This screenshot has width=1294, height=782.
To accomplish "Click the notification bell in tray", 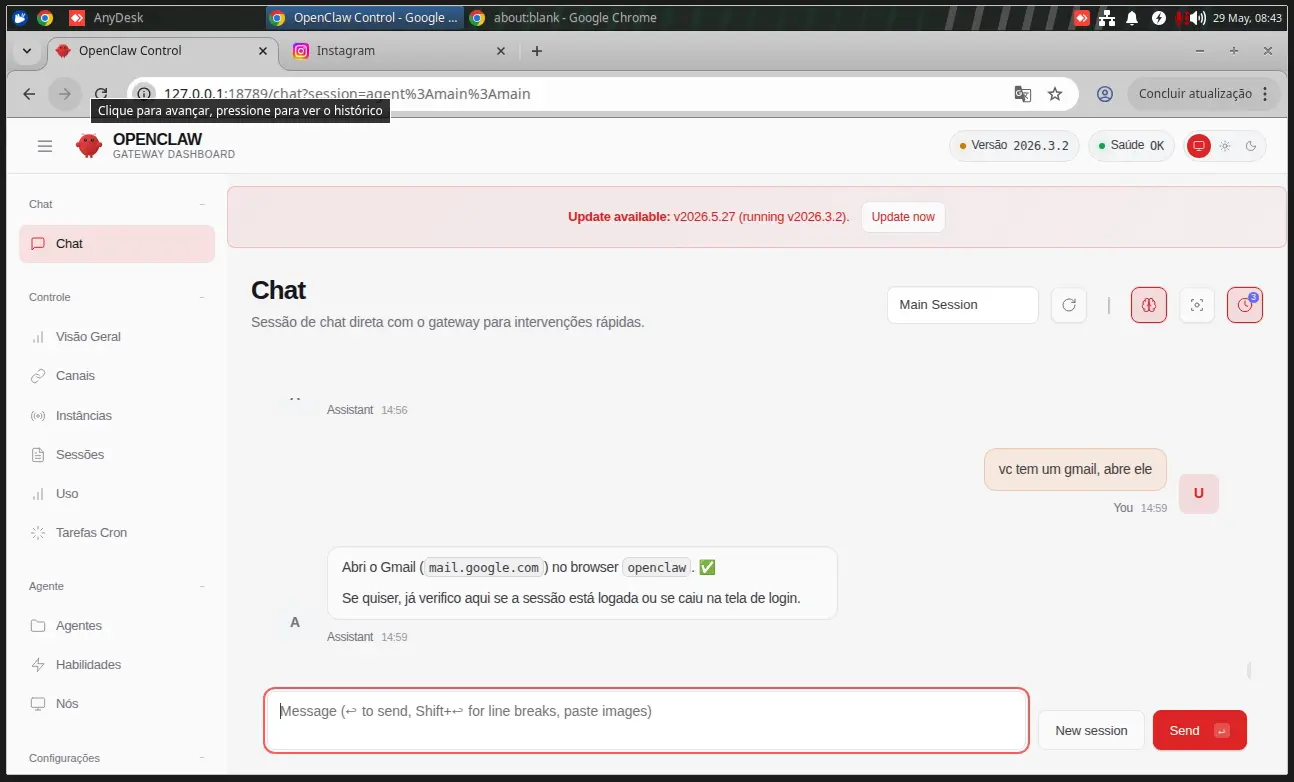I will [1132, 17].
